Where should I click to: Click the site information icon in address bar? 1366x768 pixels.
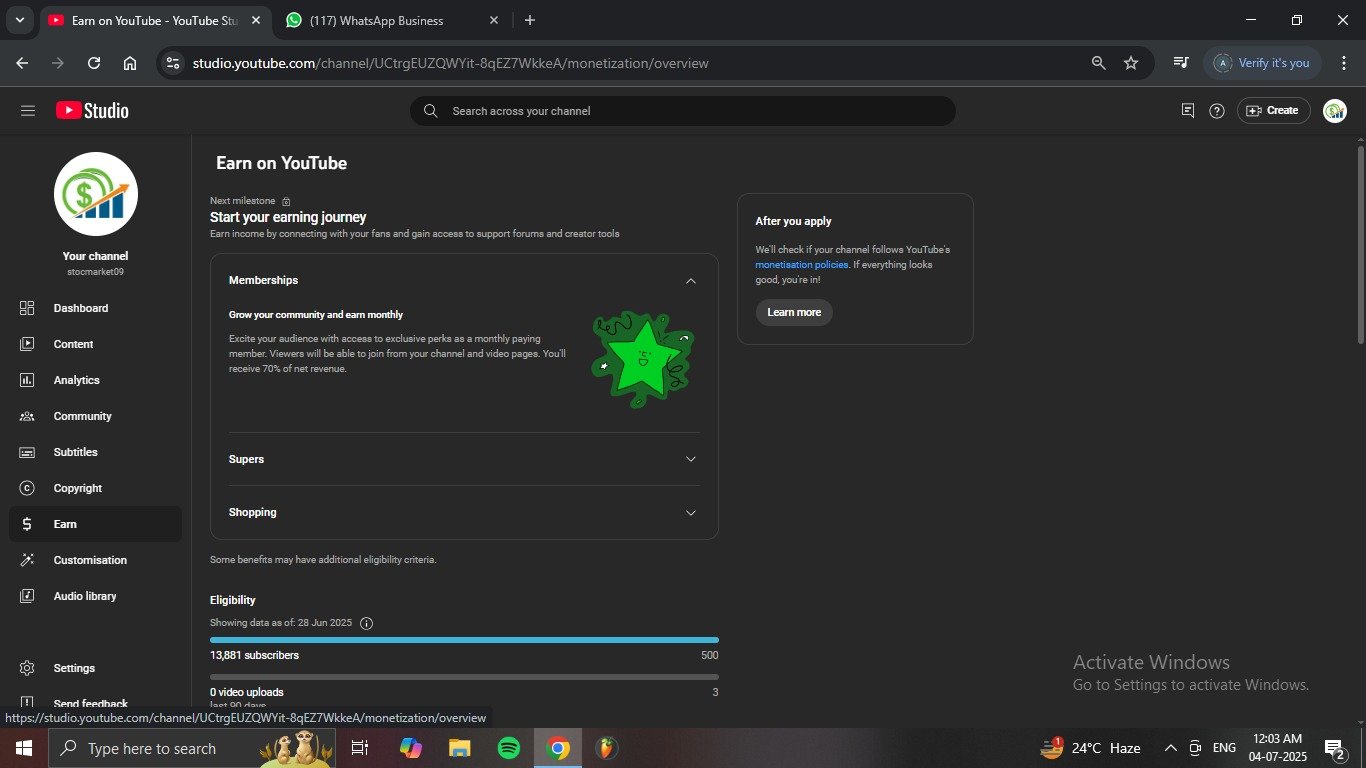[173, 63]
